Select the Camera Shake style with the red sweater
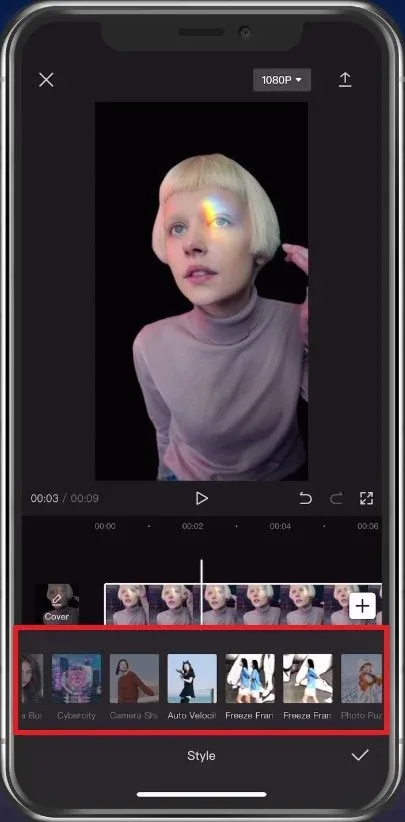The image size is (405, 822). point(134,687)
